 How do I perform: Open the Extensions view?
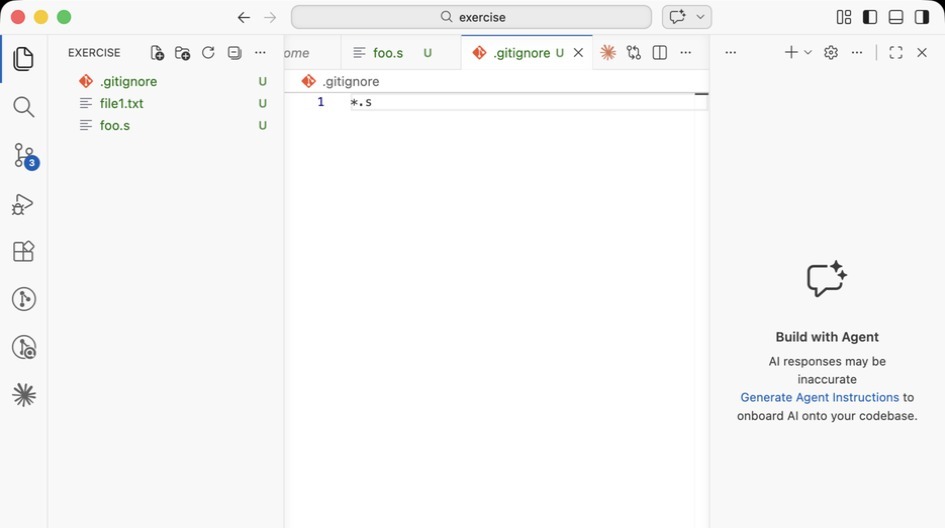coord(23,251)
